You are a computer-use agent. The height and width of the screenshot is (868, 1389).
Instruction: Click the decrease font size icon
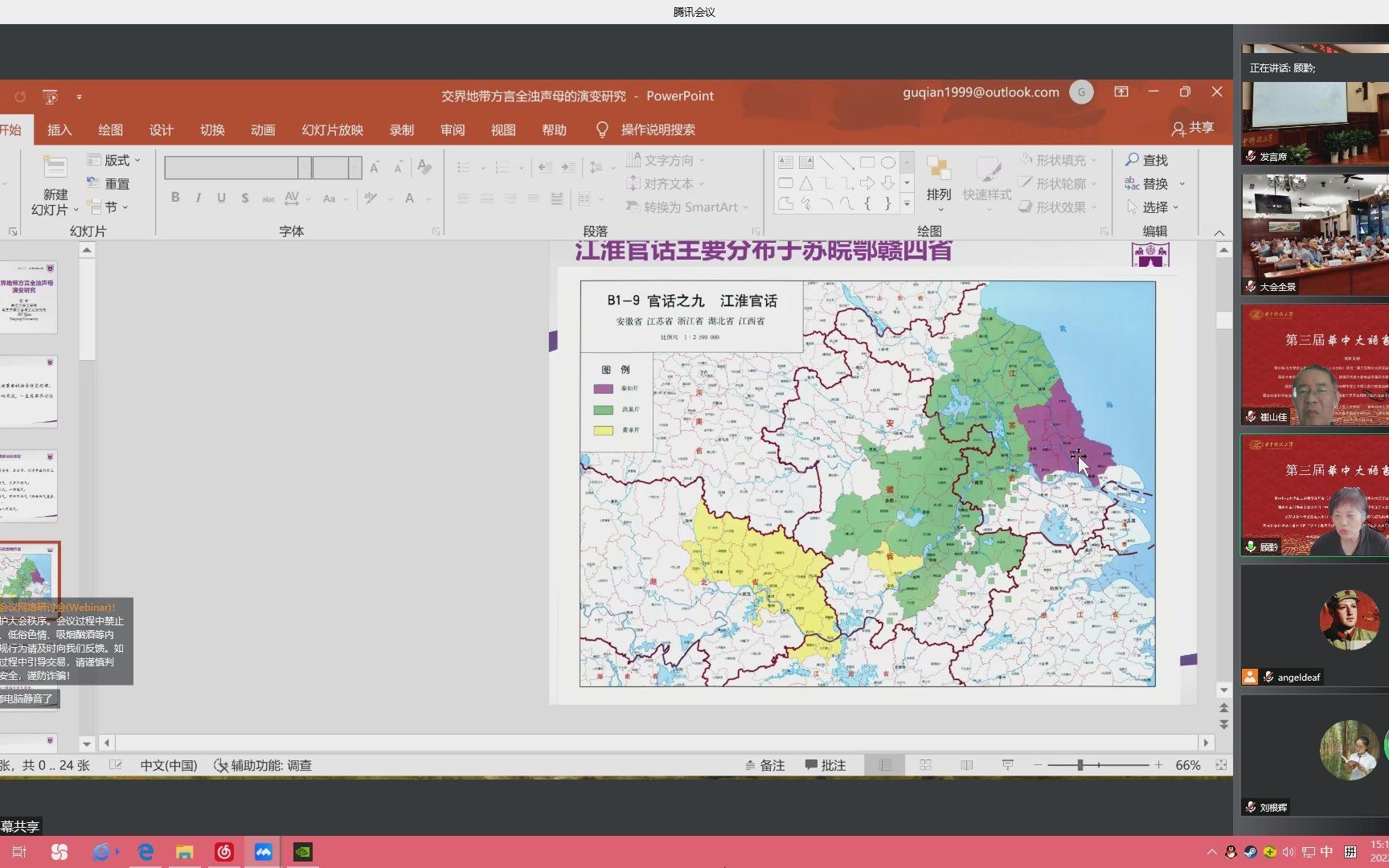tap(399, 167)
